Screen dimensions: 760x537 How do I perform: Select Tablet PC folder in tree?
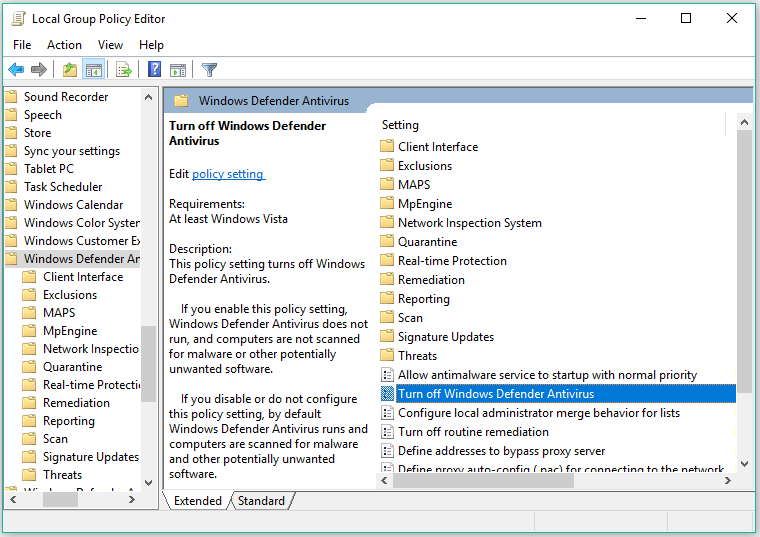click(x=48, y=169)
